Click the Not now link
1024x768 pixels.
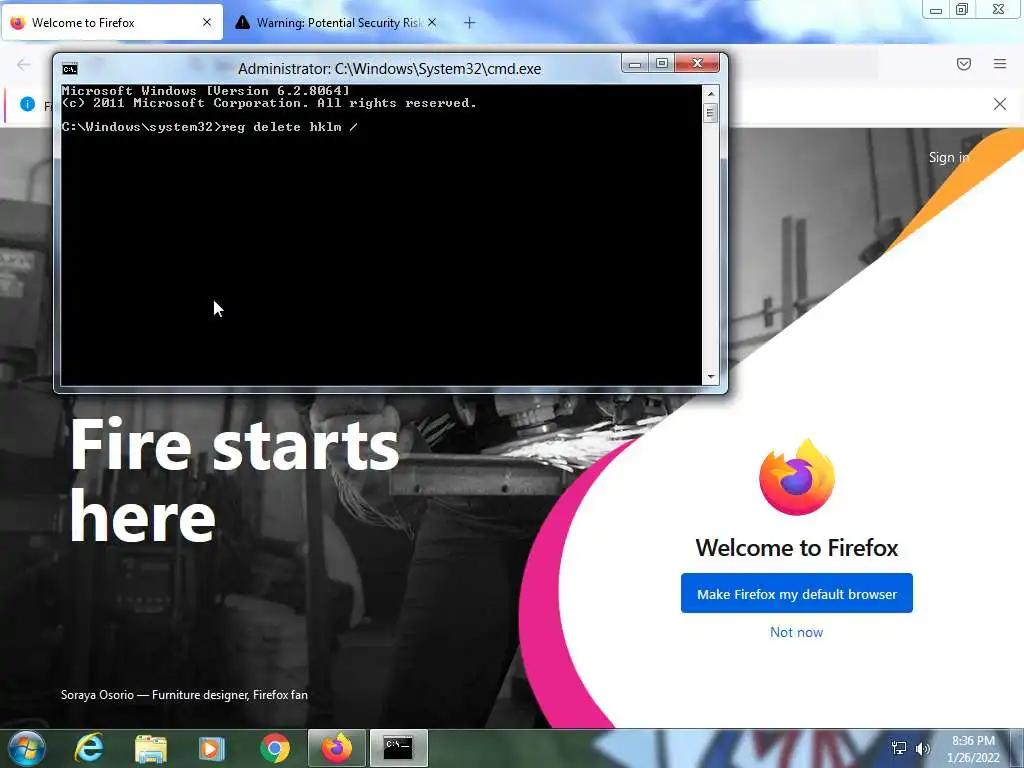(796, 632)
